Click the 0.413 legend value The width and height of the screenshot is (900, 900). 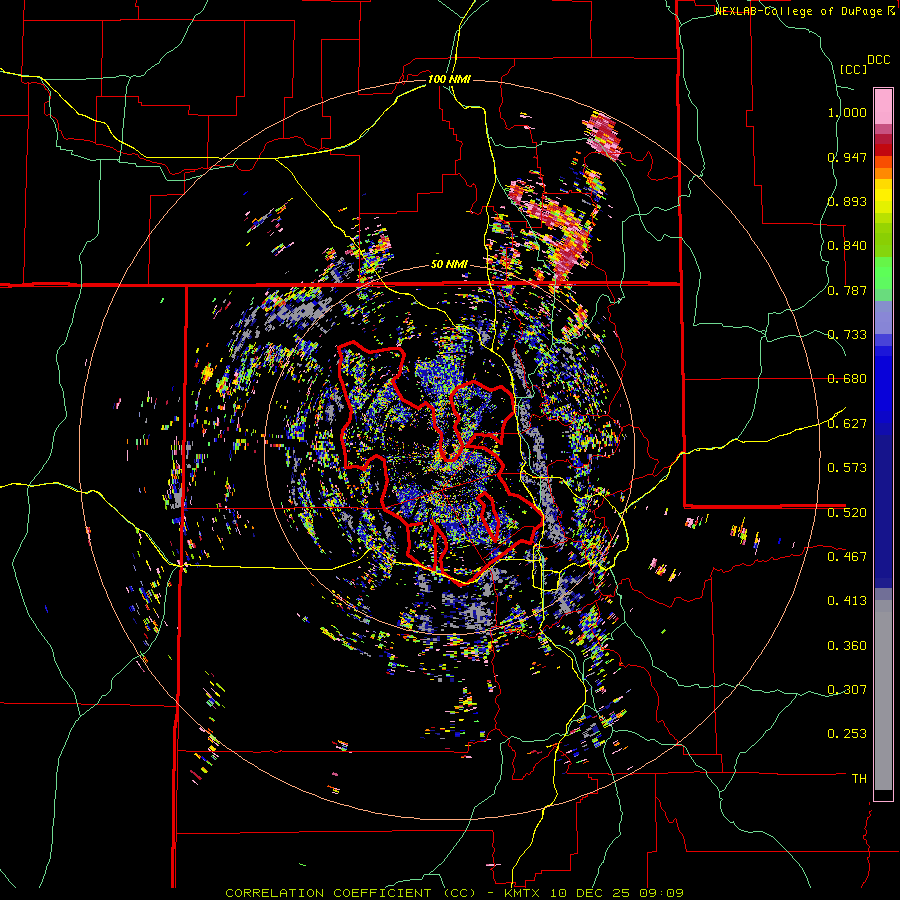[x=847, y=601]
